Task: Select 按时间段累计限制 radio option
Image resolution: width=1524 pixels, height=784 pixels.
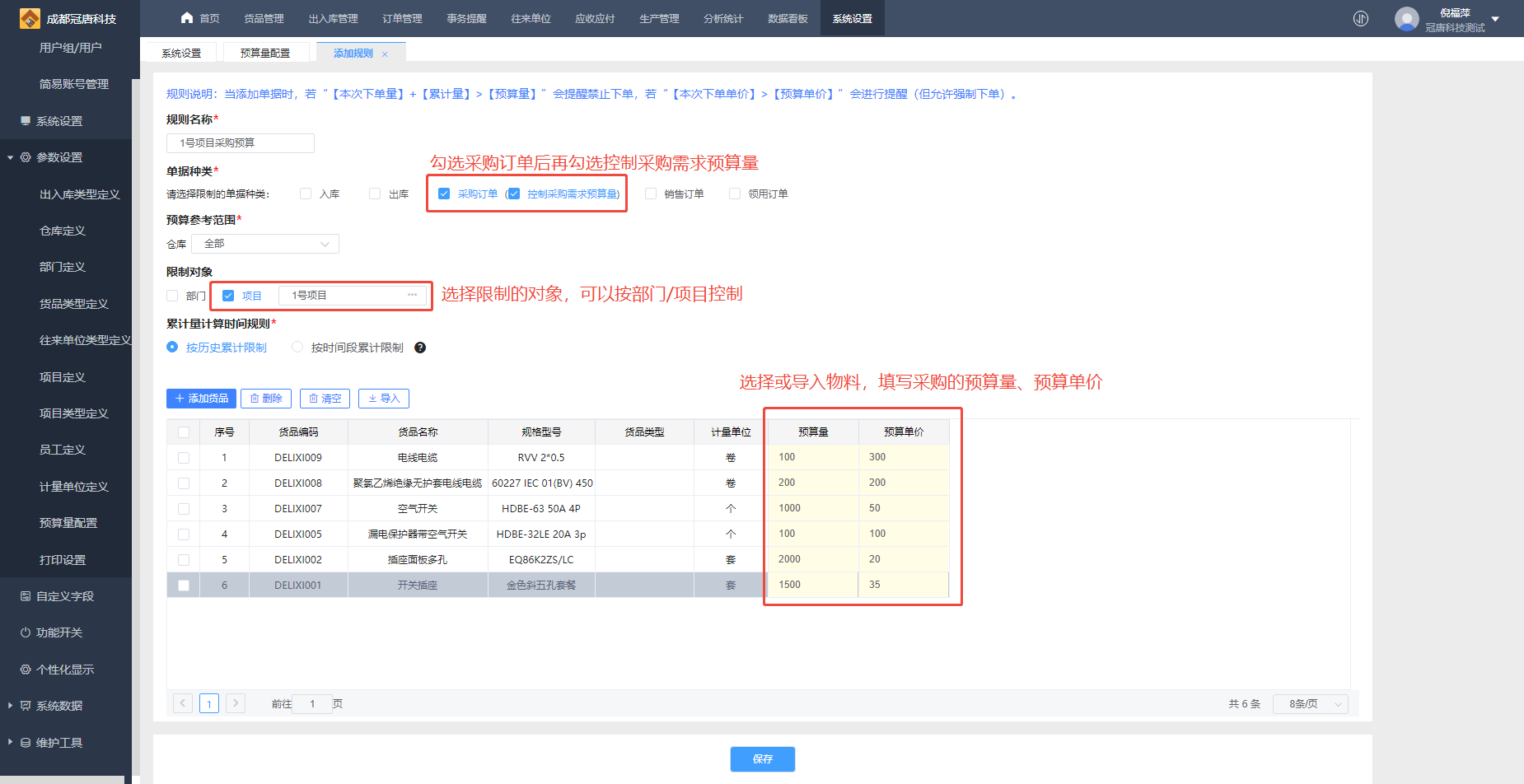Action: tap(297, 348)
